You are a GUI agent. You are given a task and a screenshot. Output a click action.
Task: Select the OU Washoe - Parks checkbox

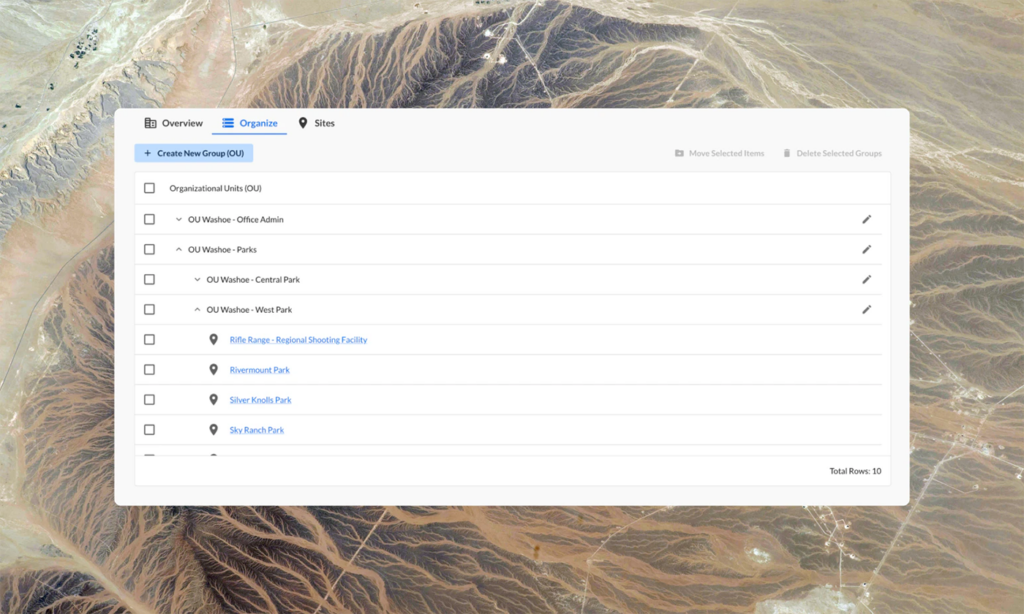[149, 249]
